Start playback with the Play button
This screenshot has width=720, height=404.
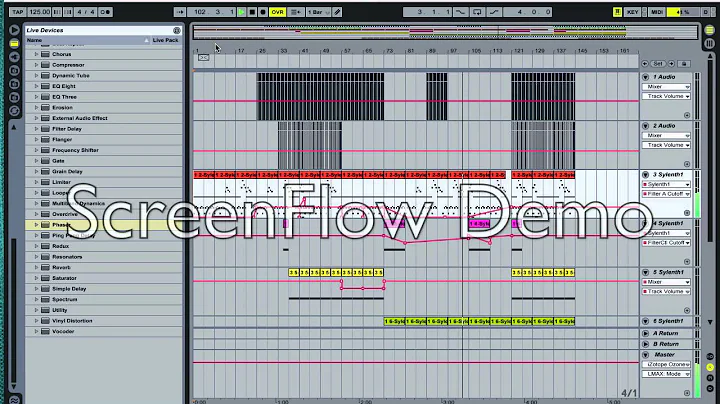(x=242, y=12)
